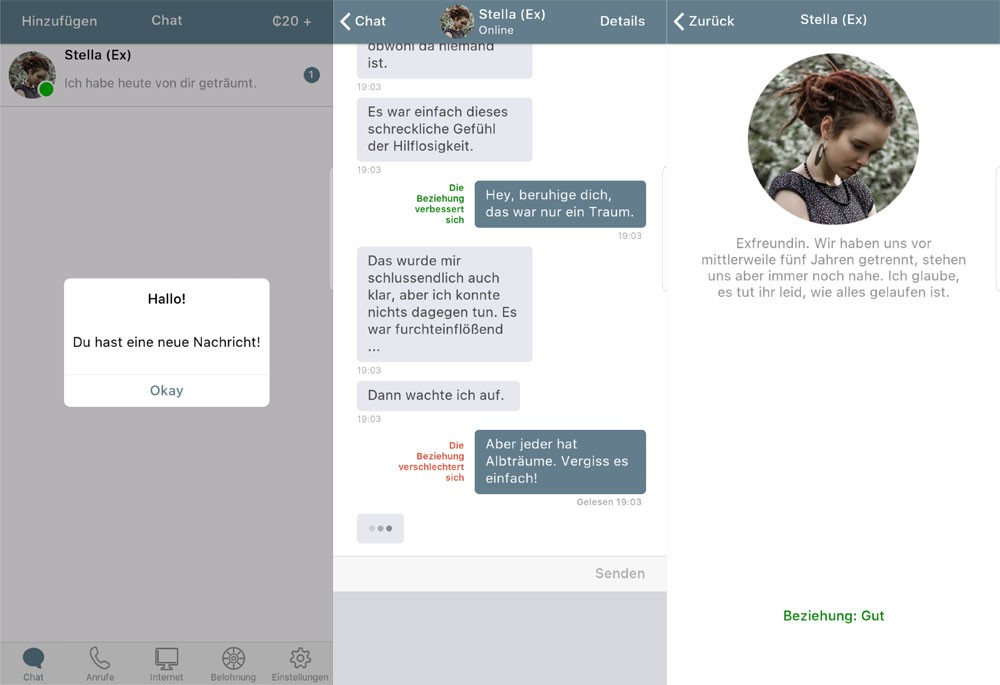Tap Hinzufügen to add a contact

[59, 21]
